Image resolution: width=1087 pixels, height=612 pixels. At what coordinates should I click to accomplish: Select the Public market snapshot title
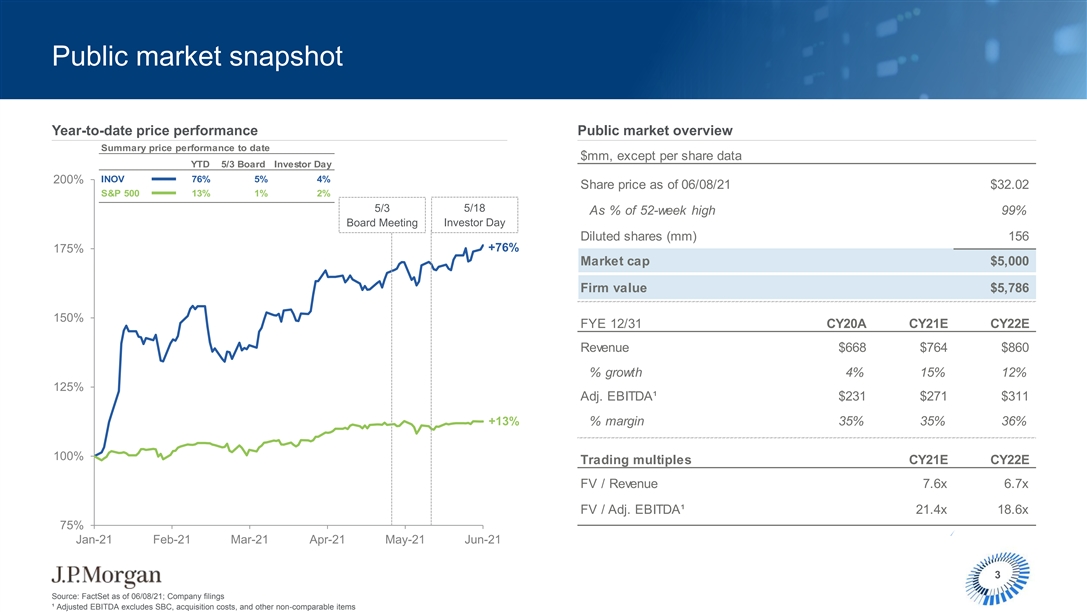(197, 57)
